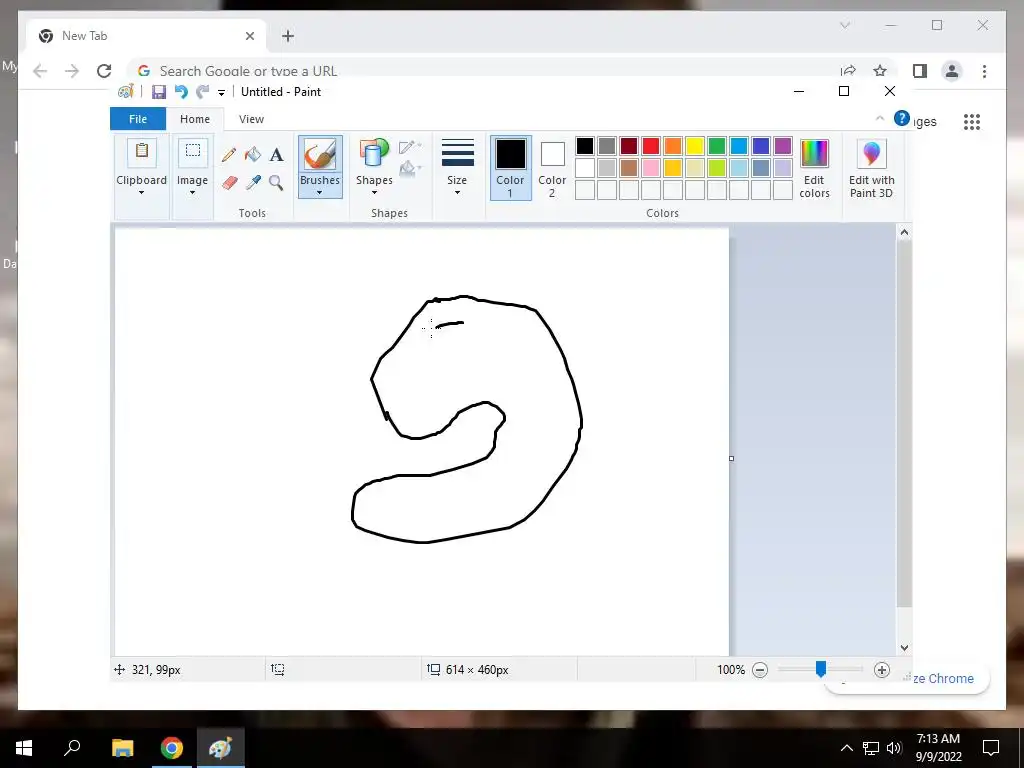Select the Pencil tool
Viewport: 1024px width, 768px height.
(x=229, y=155)
